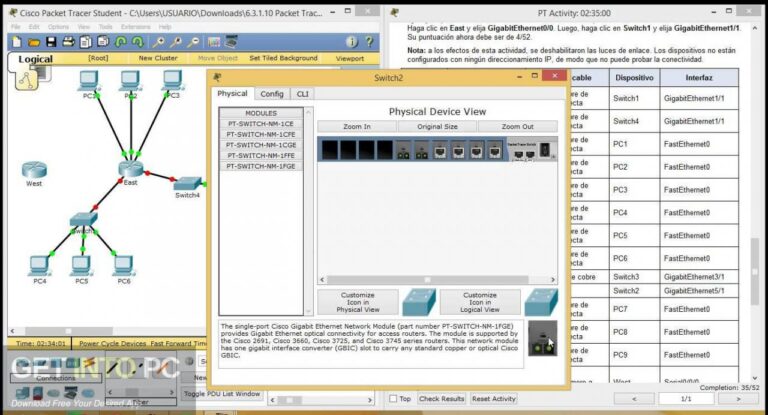Click the New file toolbar icon
This screenshot has width=768, height=415.
[x=17, y=43]
